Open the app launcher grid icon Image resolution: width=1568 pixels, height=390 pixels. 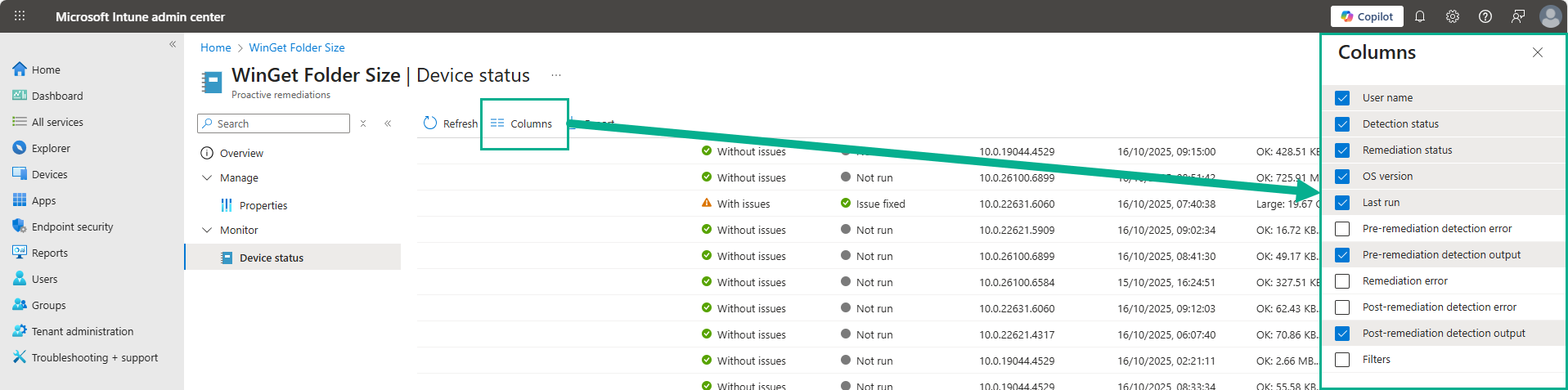point(20,16)
